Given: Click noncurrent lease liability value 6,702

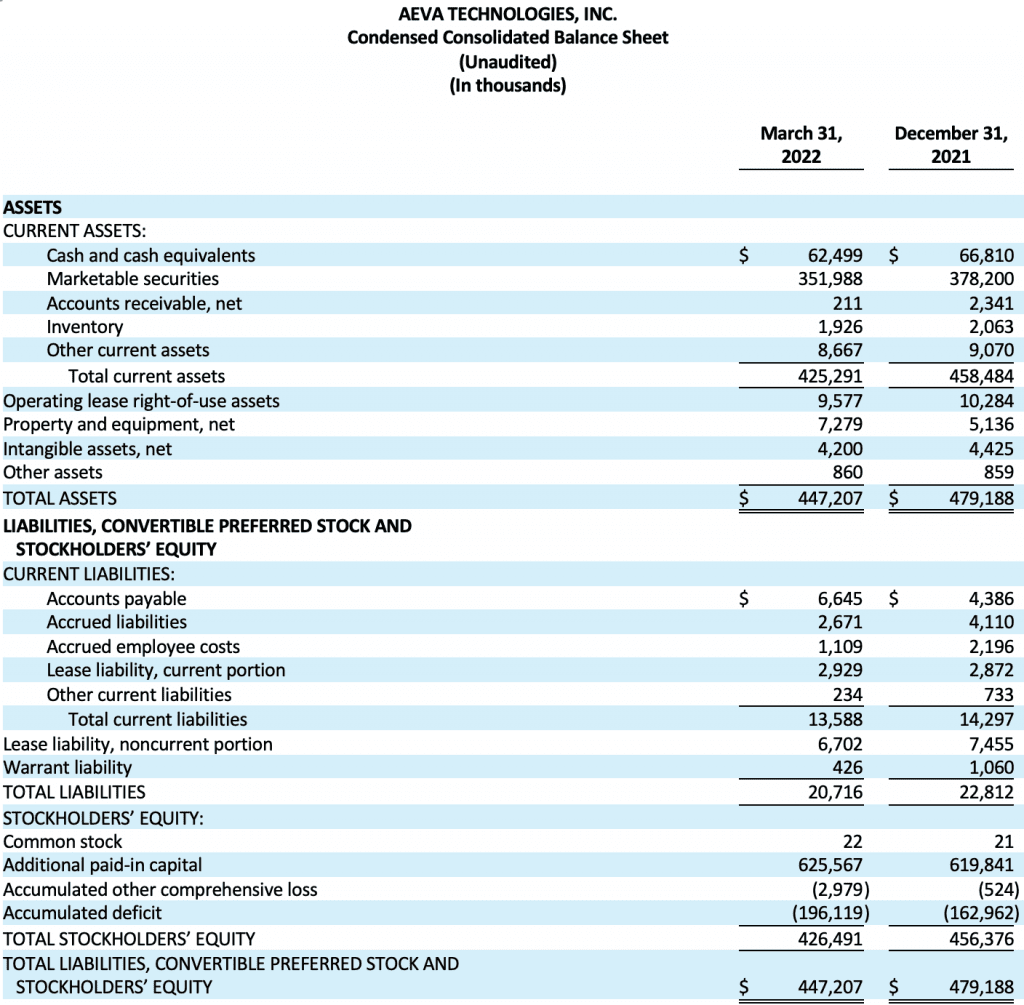Looking at the screenshot, I should [840, 744].
